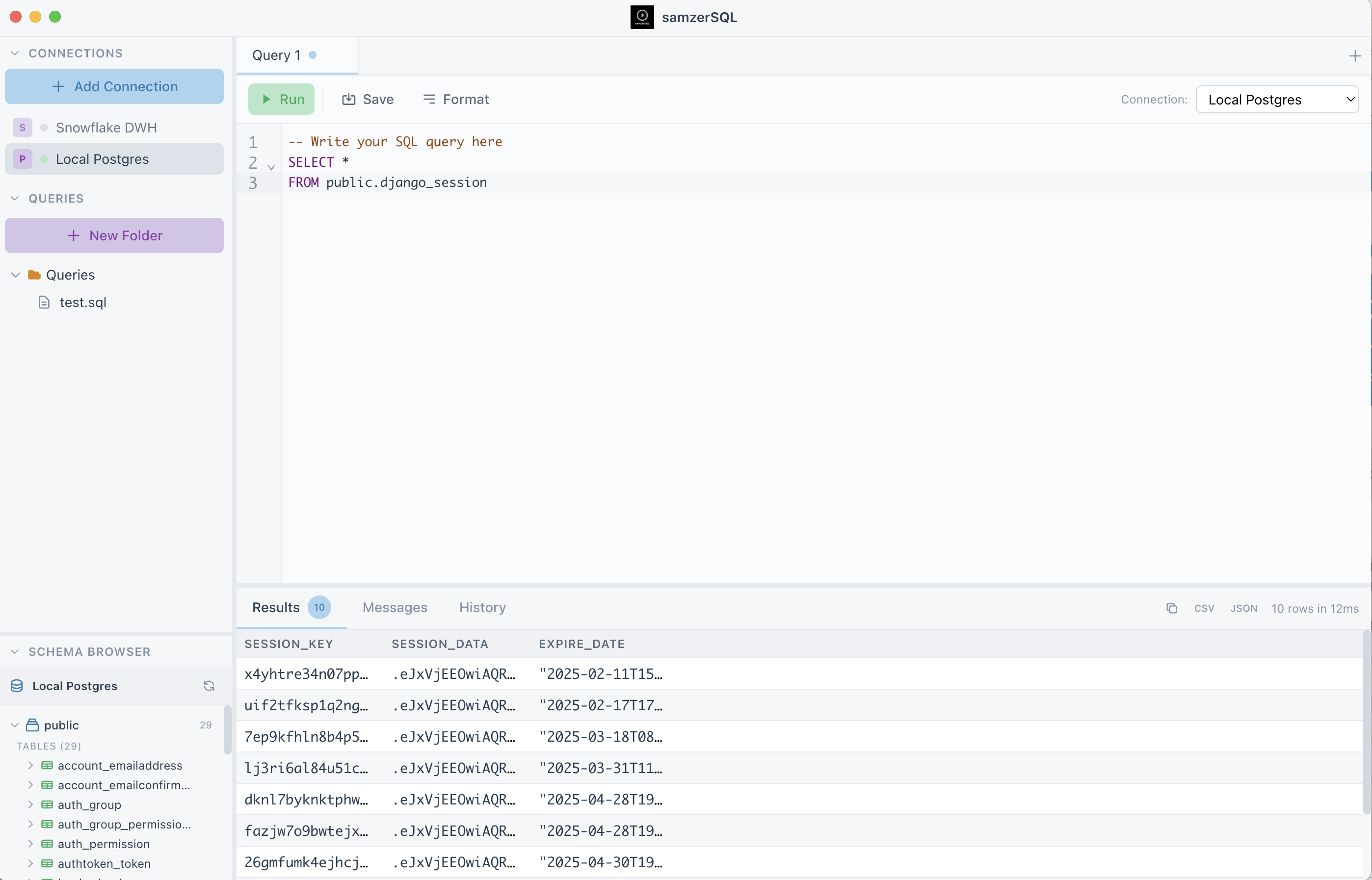Viewport: 1372px width, 880px height.
Task: Click the Snowflake DWH connection avatar
Action: tap(22, 127)
